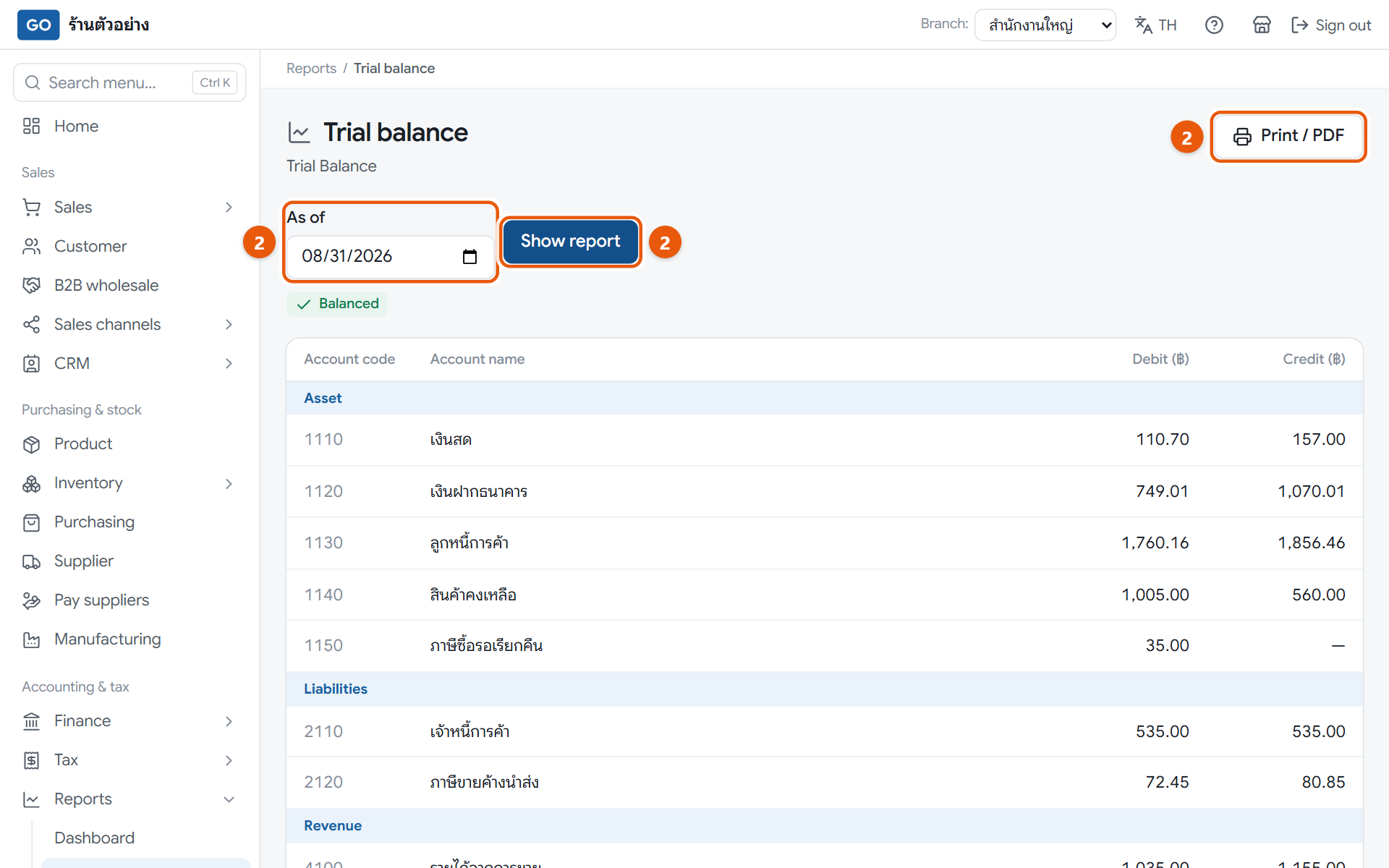Expand the Sales submenu chevron
Image resolution: width=1389 pixels, height=868 pixels.
pyautogui.click(x=229, y=207)
